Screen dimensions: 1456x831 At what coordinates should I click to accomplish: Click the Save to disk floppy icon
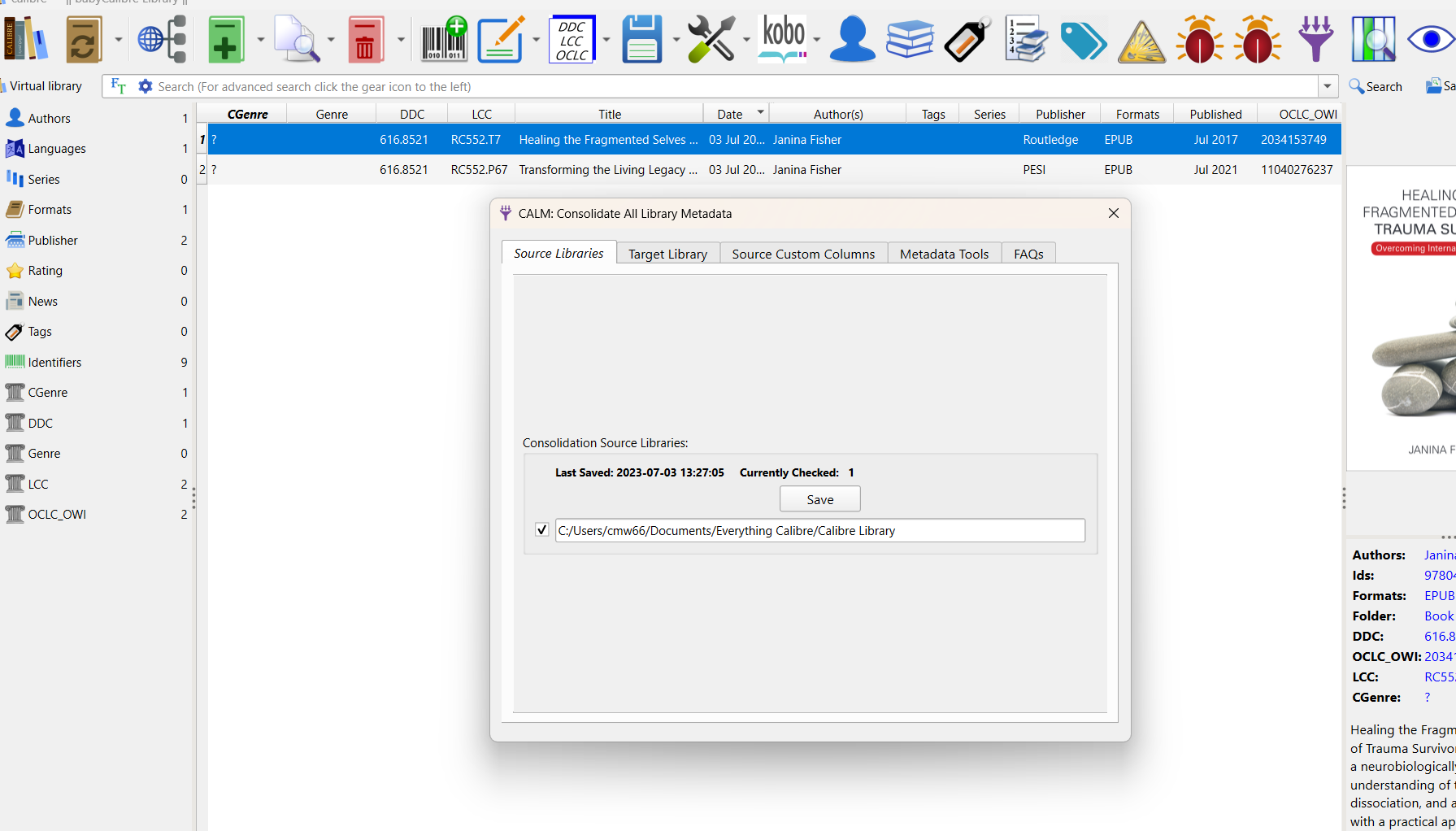point(642,39)
